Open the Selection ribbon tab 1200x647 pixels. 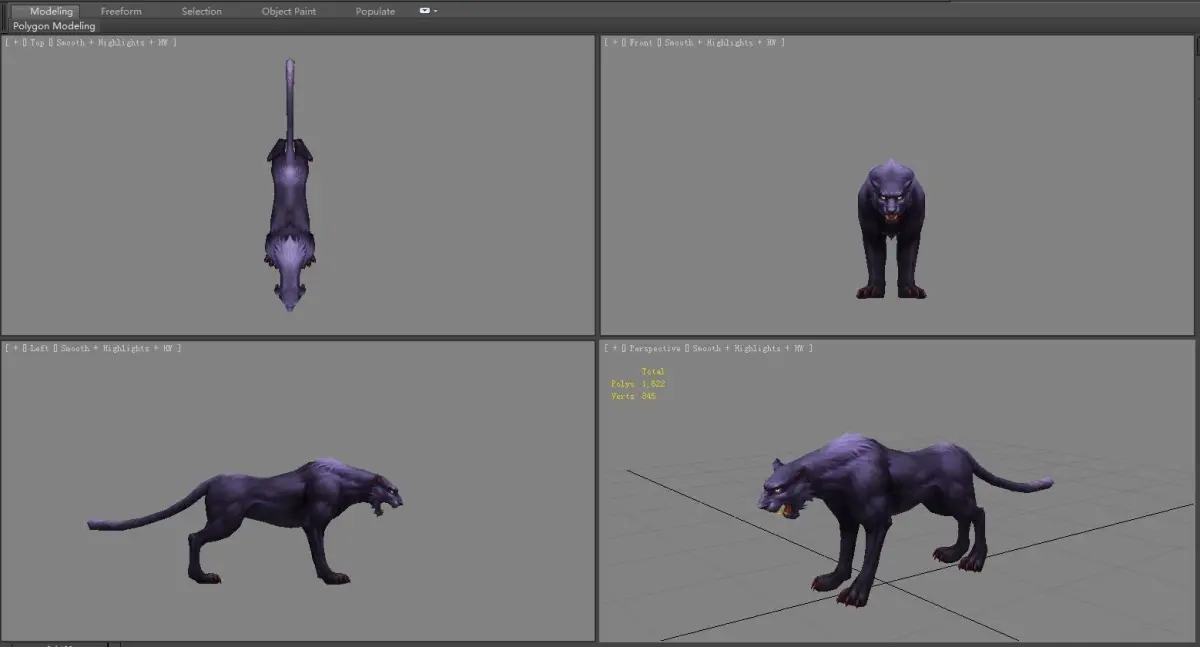pos(201,11)
